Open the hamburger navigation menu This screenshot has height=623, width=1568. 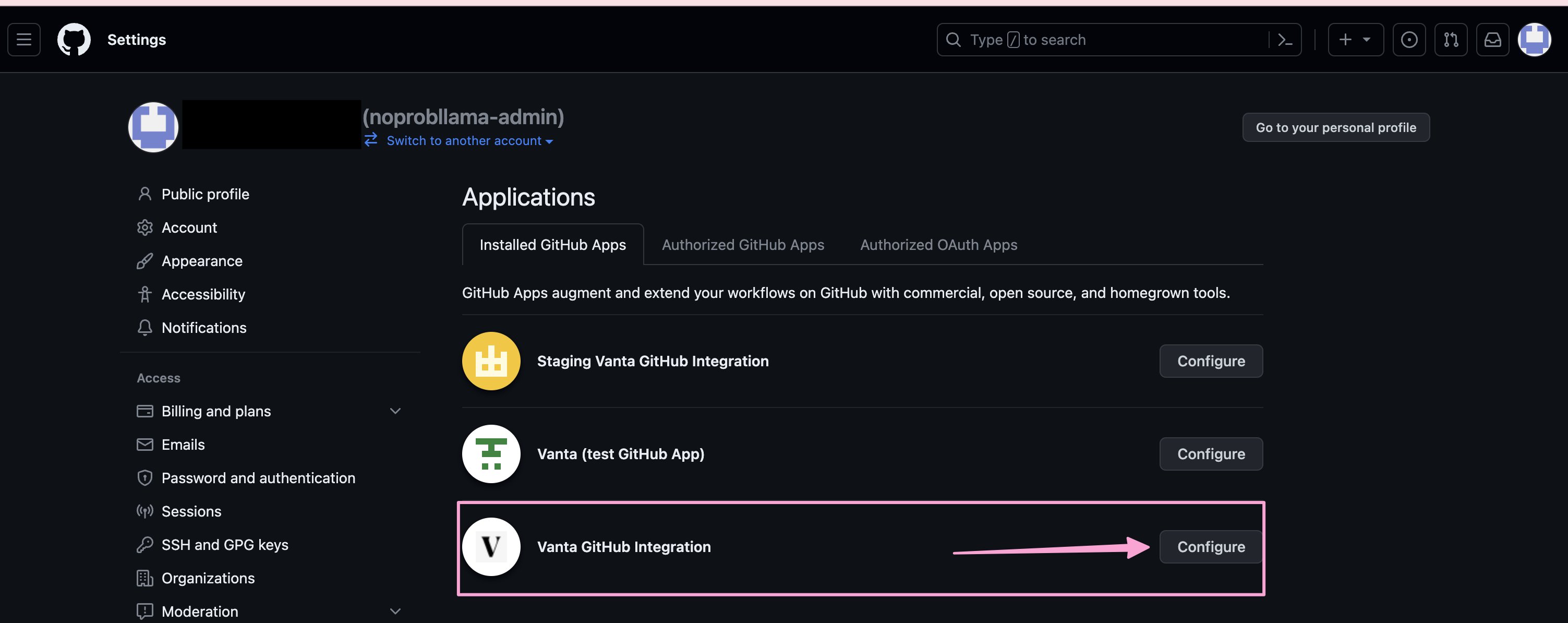coord(24,40)
